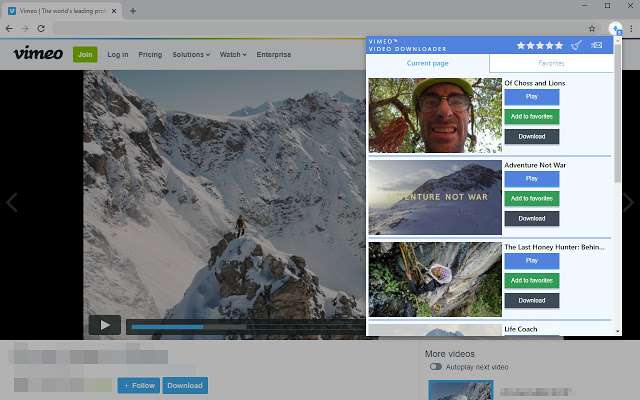Add 'Adventure Not War' to favorites
The image size is (640, 400).
[531, 198]
